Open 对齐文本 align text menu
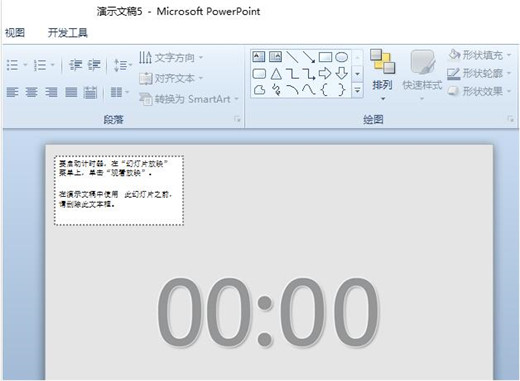The height and width of the screenshot is (381, 520). (171, 78)
